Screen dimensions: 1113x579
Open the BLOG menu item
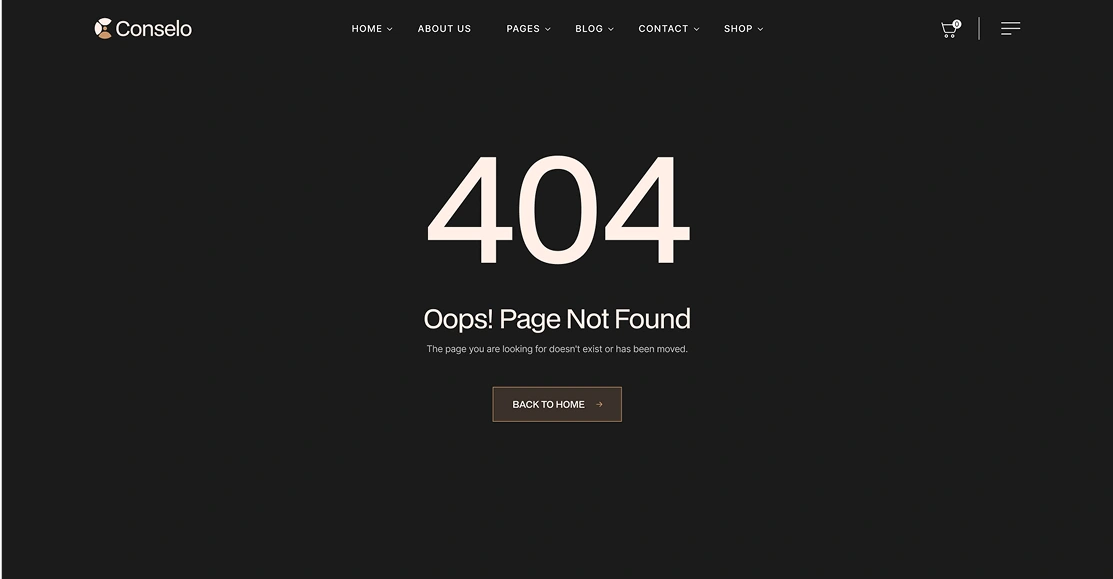(x=589, y=28)
